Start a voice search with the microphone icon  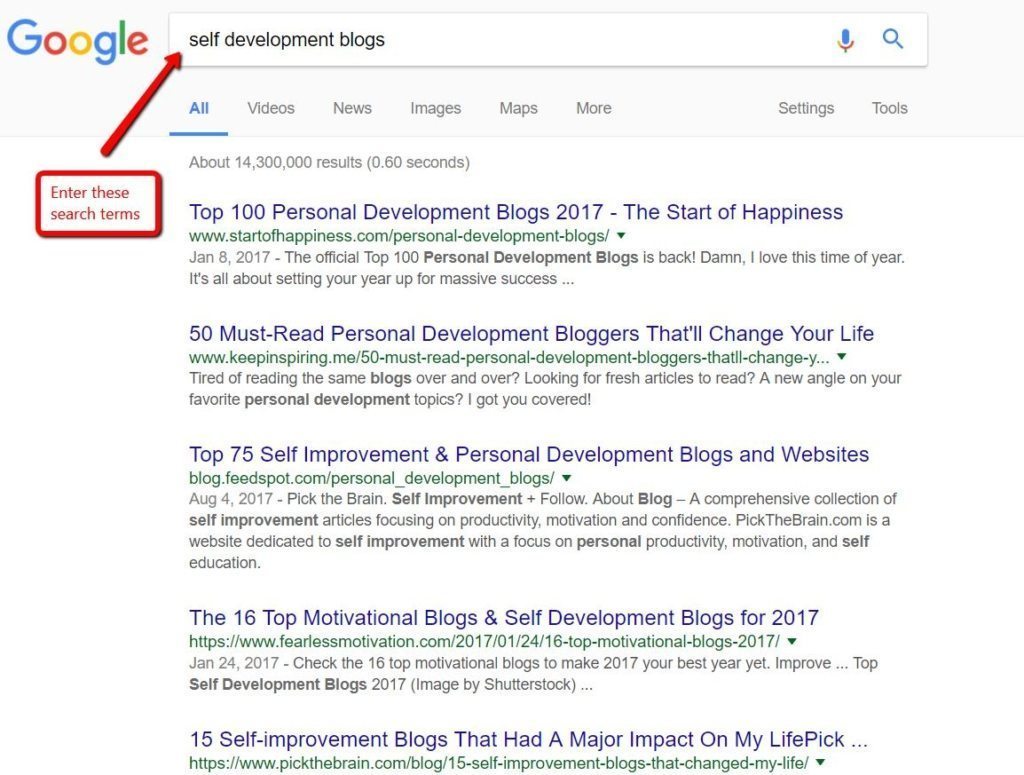[x=845, y=40]
